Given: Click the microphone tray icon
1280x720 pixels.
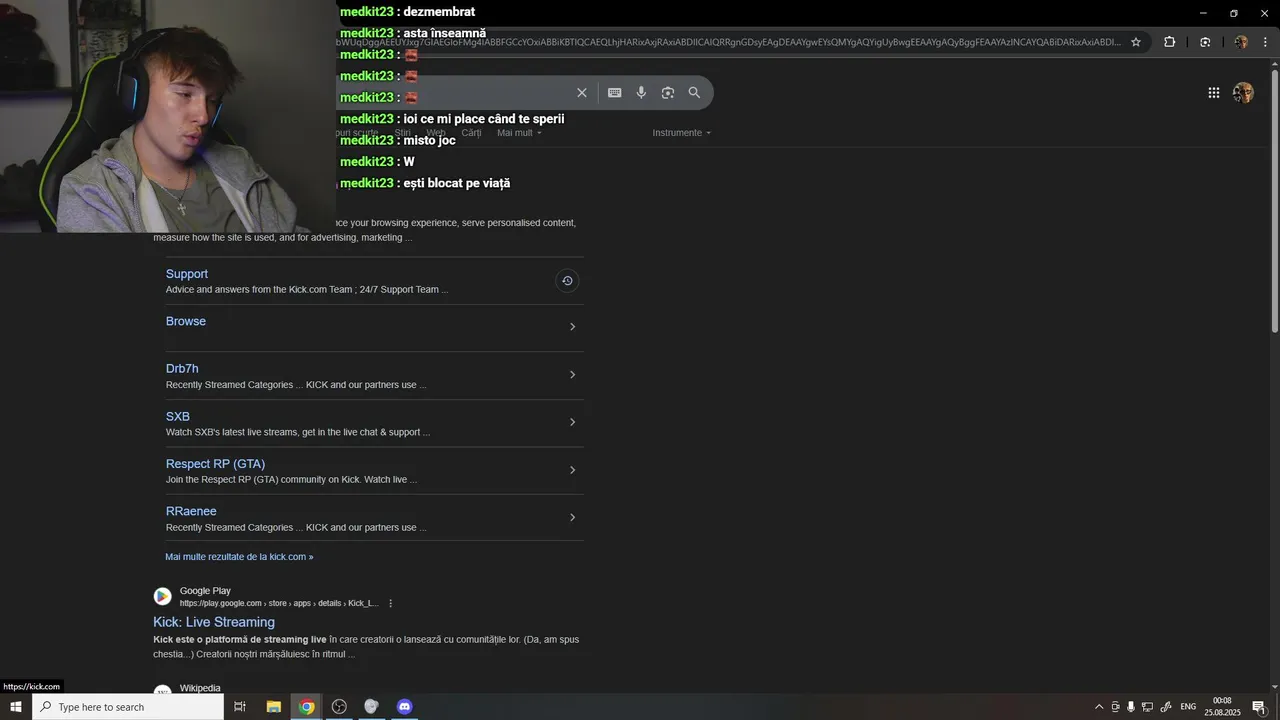Looking at the screenshot, I should point(1131,707).
